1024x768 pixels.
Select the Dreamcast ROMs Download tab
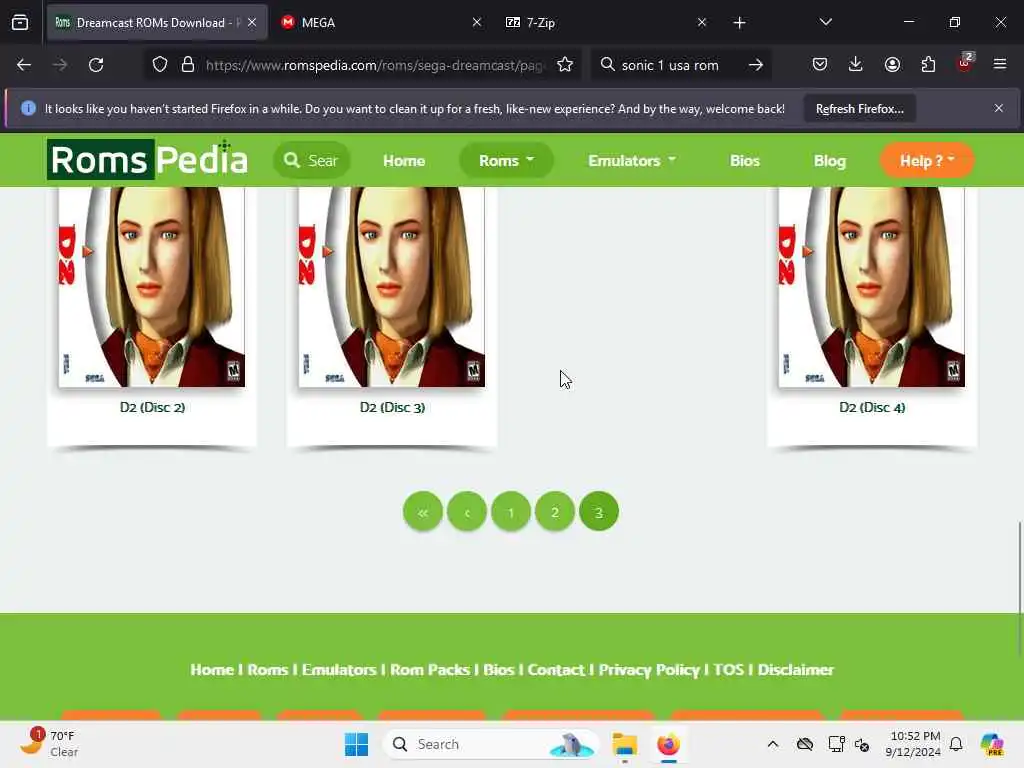(157, 23)
